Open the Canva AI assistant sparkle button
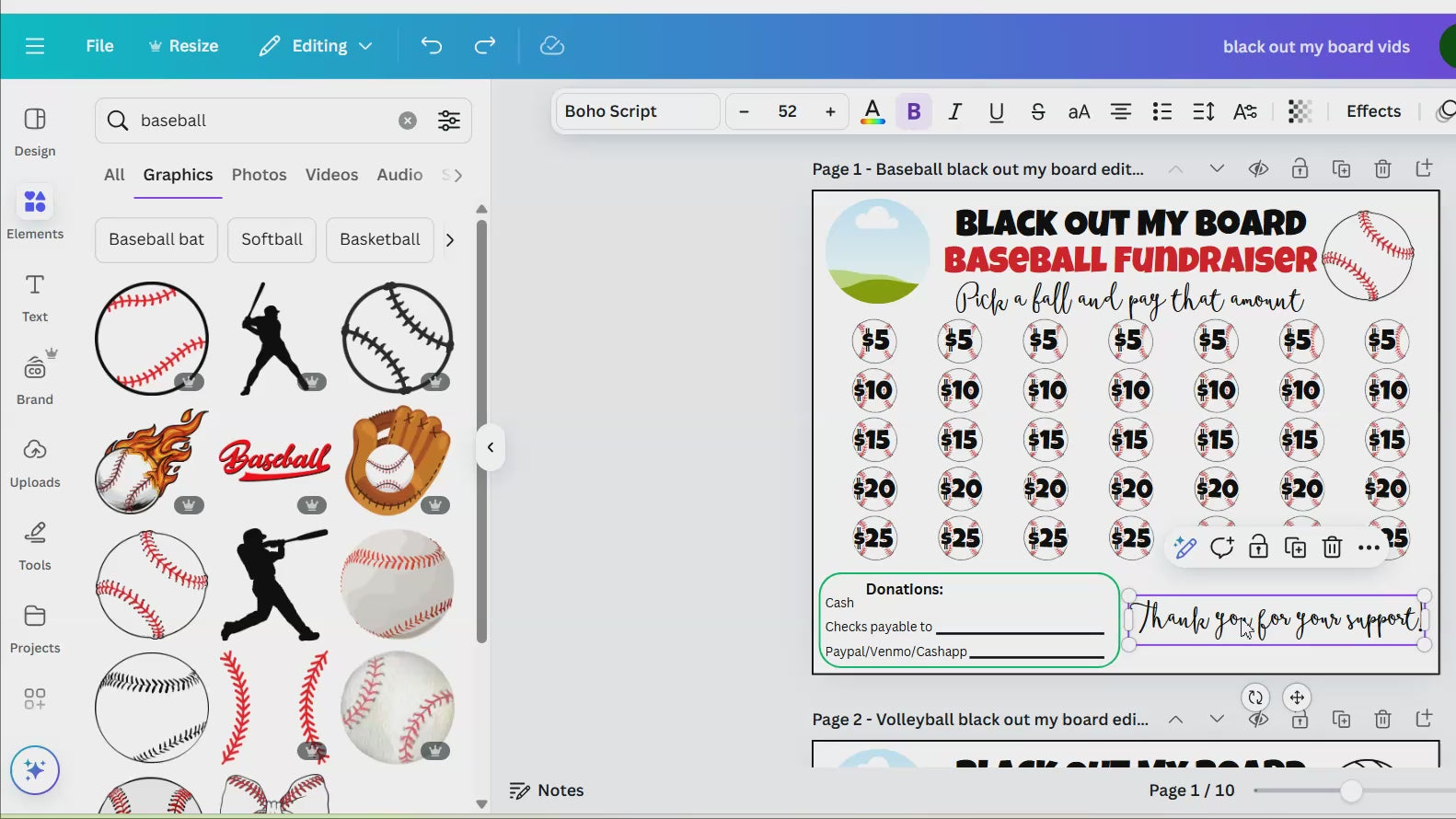The width and height of the screenshot is (1456, 819). [35, 769]
